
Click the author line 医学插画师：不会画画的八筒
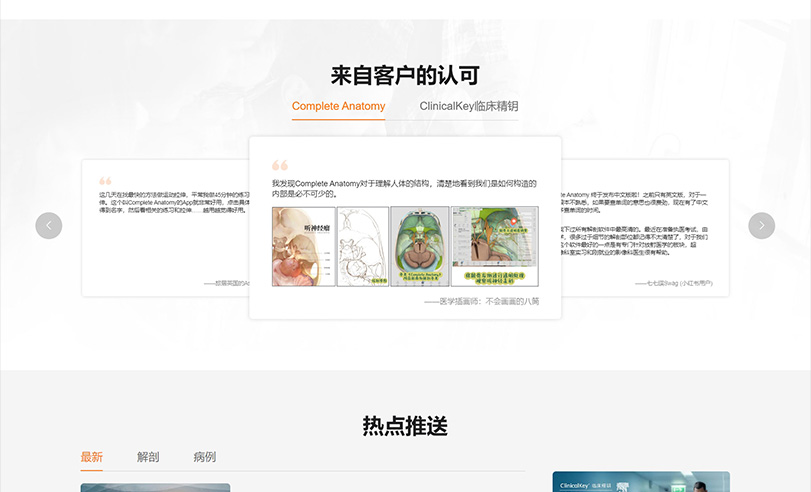[482, 302]
